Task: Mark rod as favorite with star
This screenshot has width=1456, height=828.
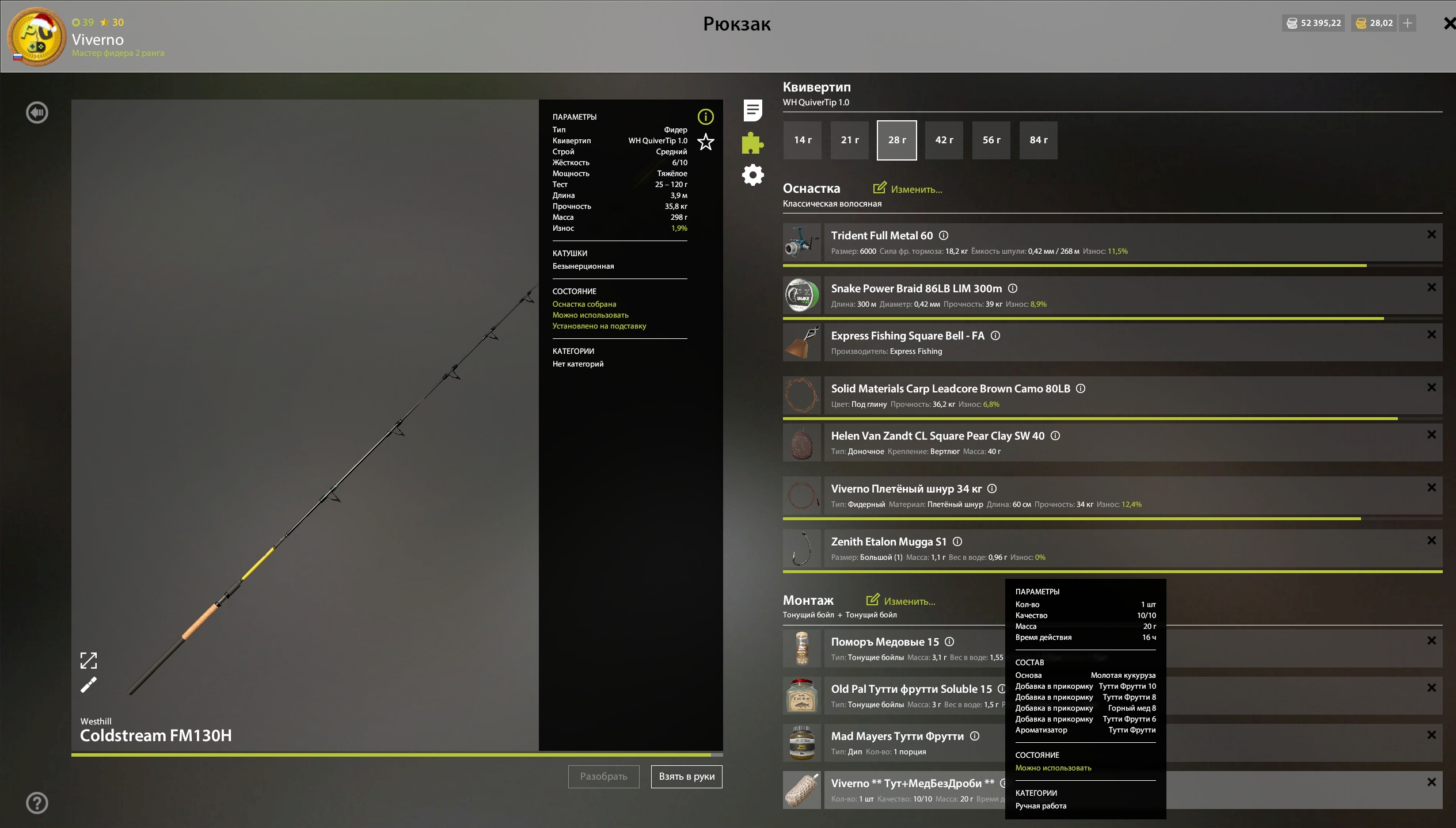Action: [x=705, y=142]
